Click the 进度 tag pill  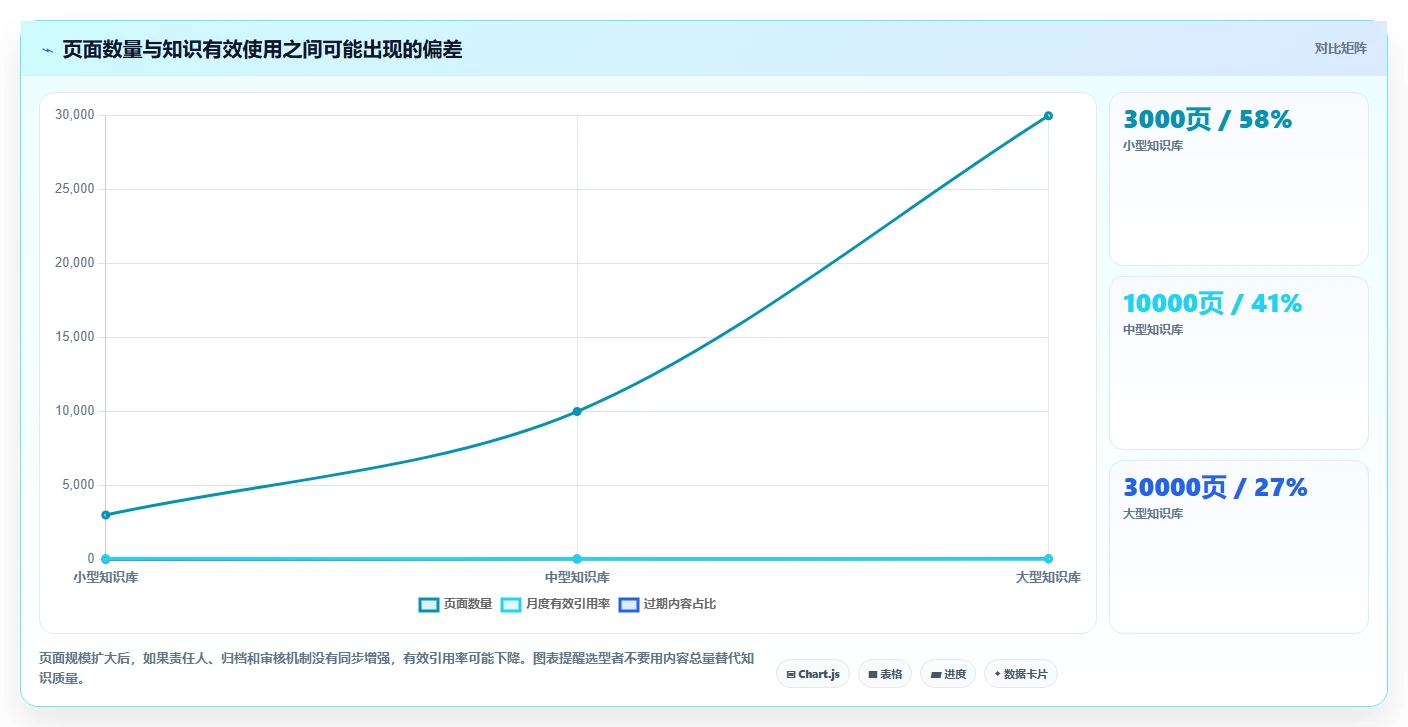(x=948, y=674)
